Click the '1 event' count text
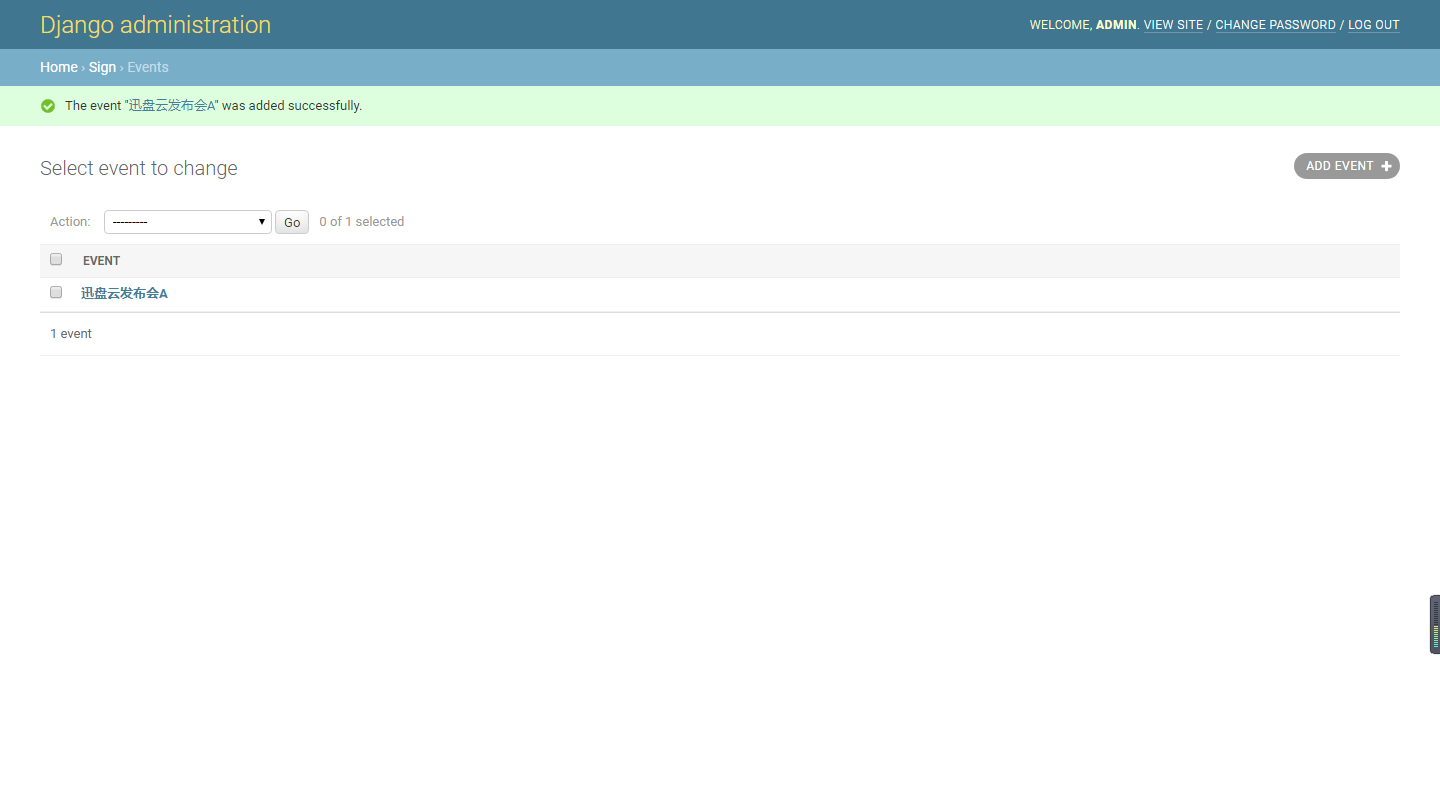1440x799 pixels. coord(71,334)
